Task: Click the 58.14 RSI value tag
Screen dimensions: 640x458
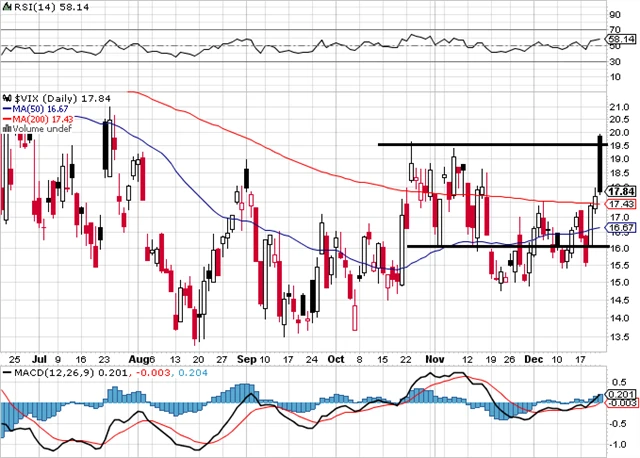Action: [x=622, y=38]
